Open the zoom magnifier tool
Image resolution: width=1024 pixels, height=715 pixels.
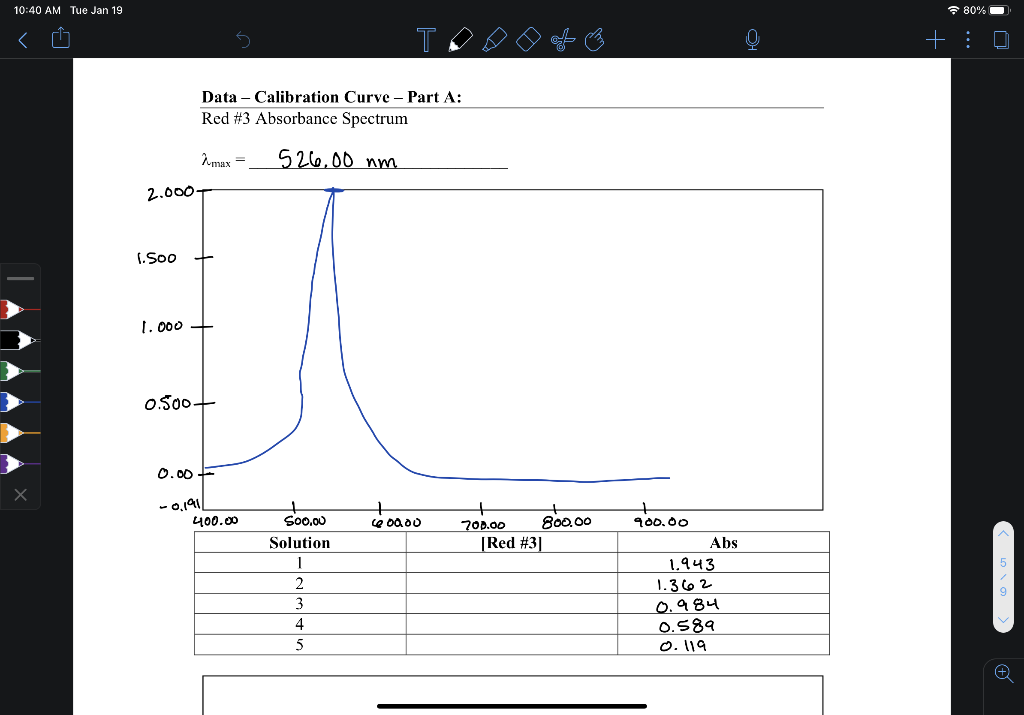1004,673
